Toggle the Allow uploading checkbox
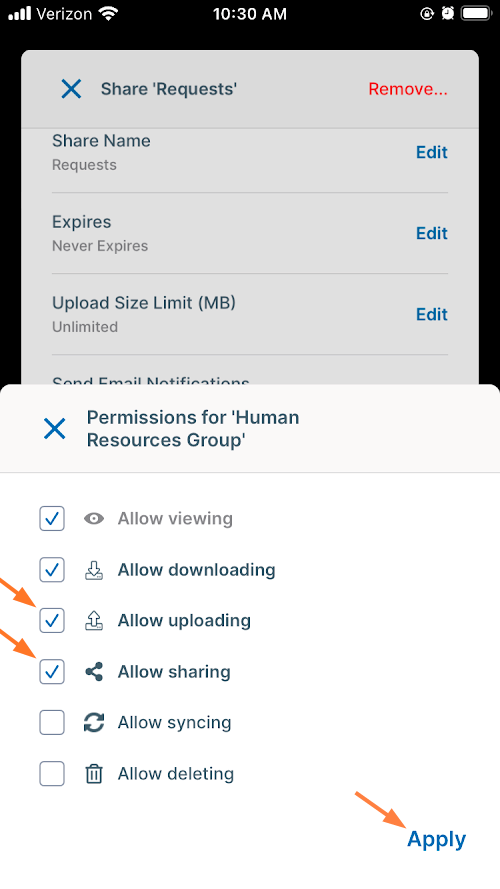The height and width of the screenshot is (889, 500). 52,621
